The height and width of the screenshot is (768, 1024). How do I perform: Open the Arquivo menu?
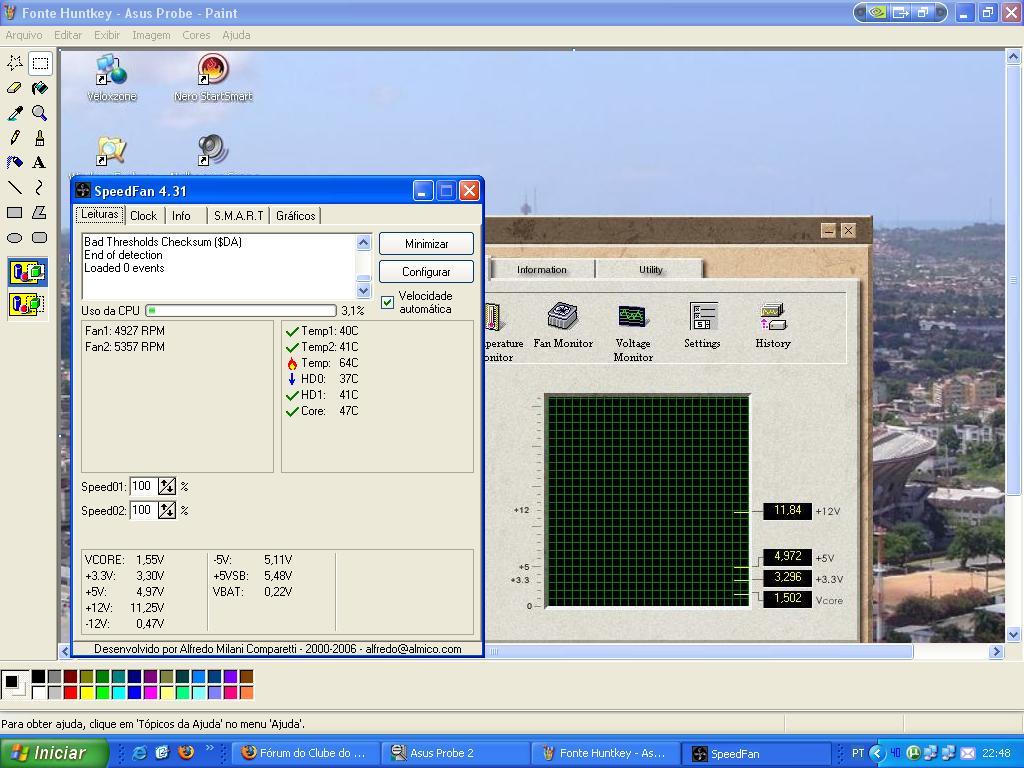24,35
